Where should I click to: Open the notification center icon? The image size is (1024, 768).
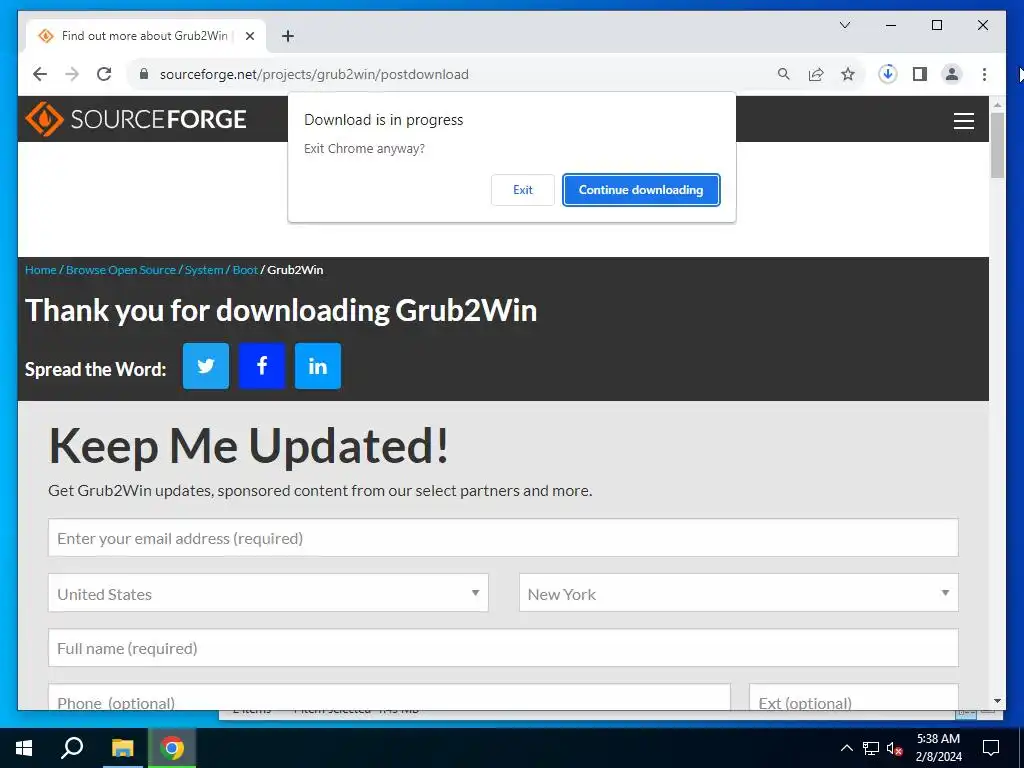[x=991, y=748]
